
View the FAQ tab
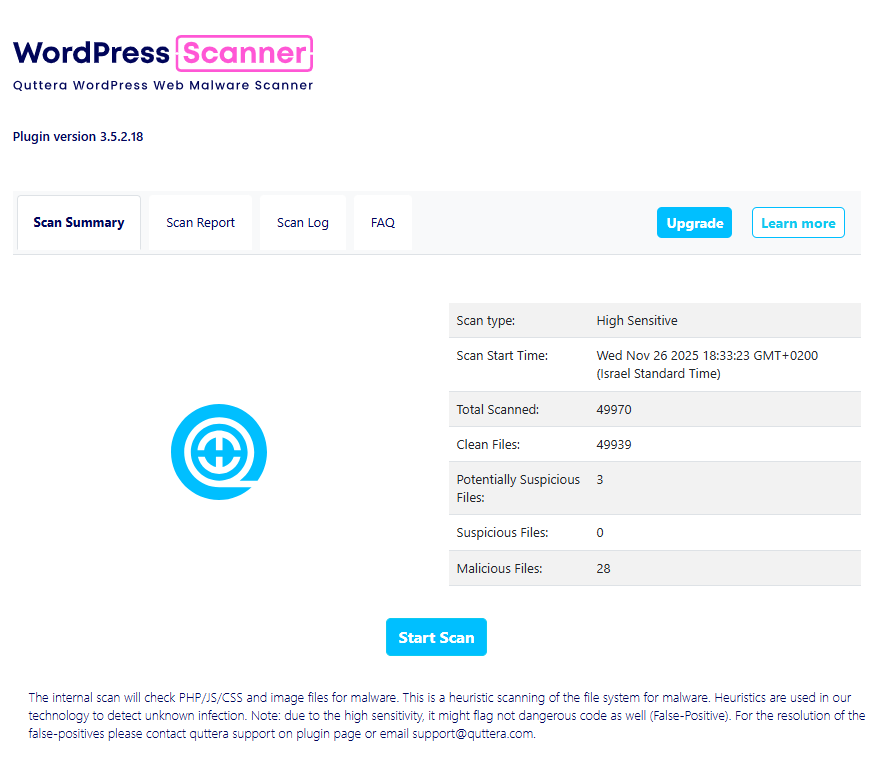[x=382, y=222]
